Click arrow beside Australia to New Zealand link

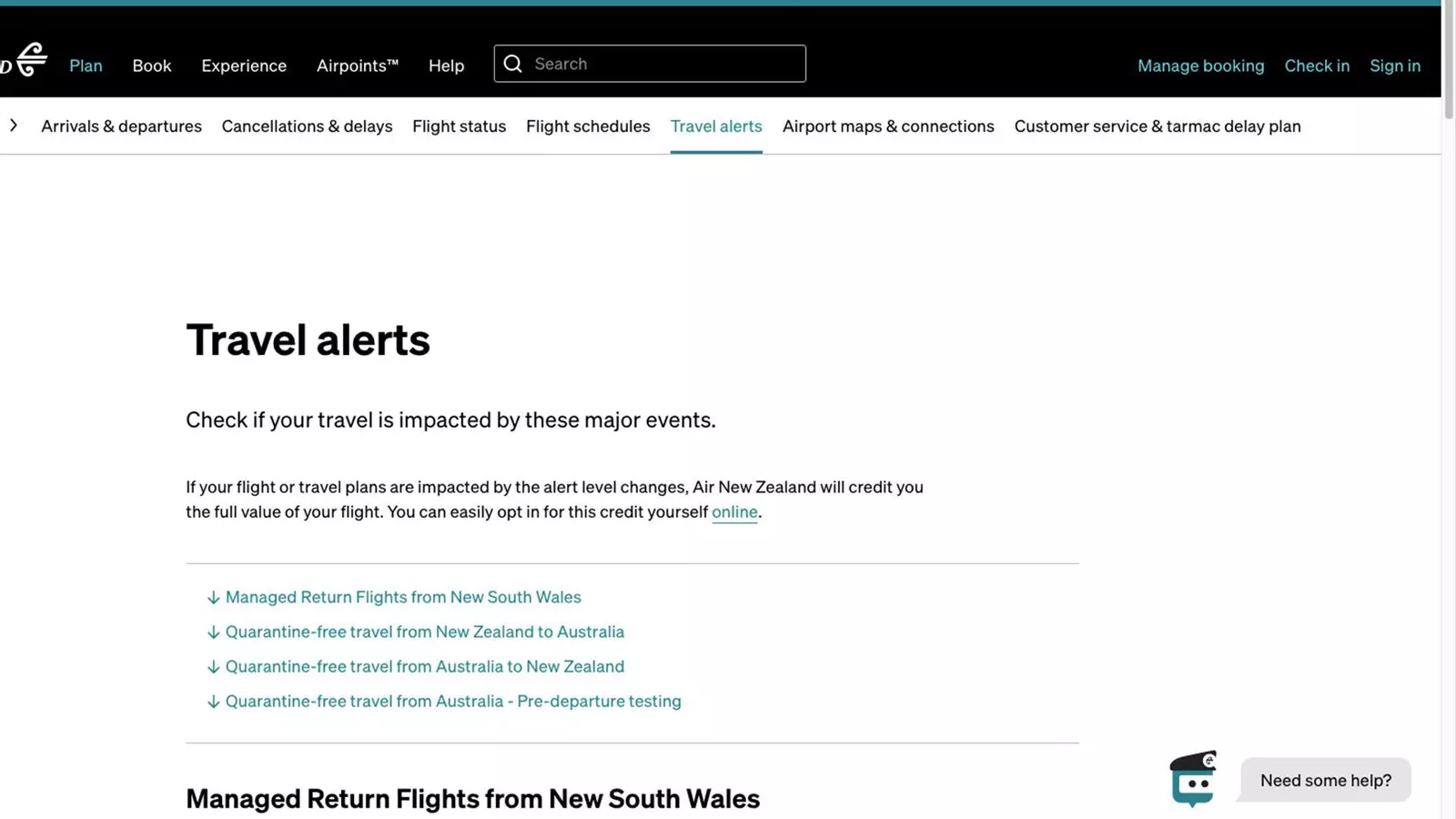tap(213, 667)
